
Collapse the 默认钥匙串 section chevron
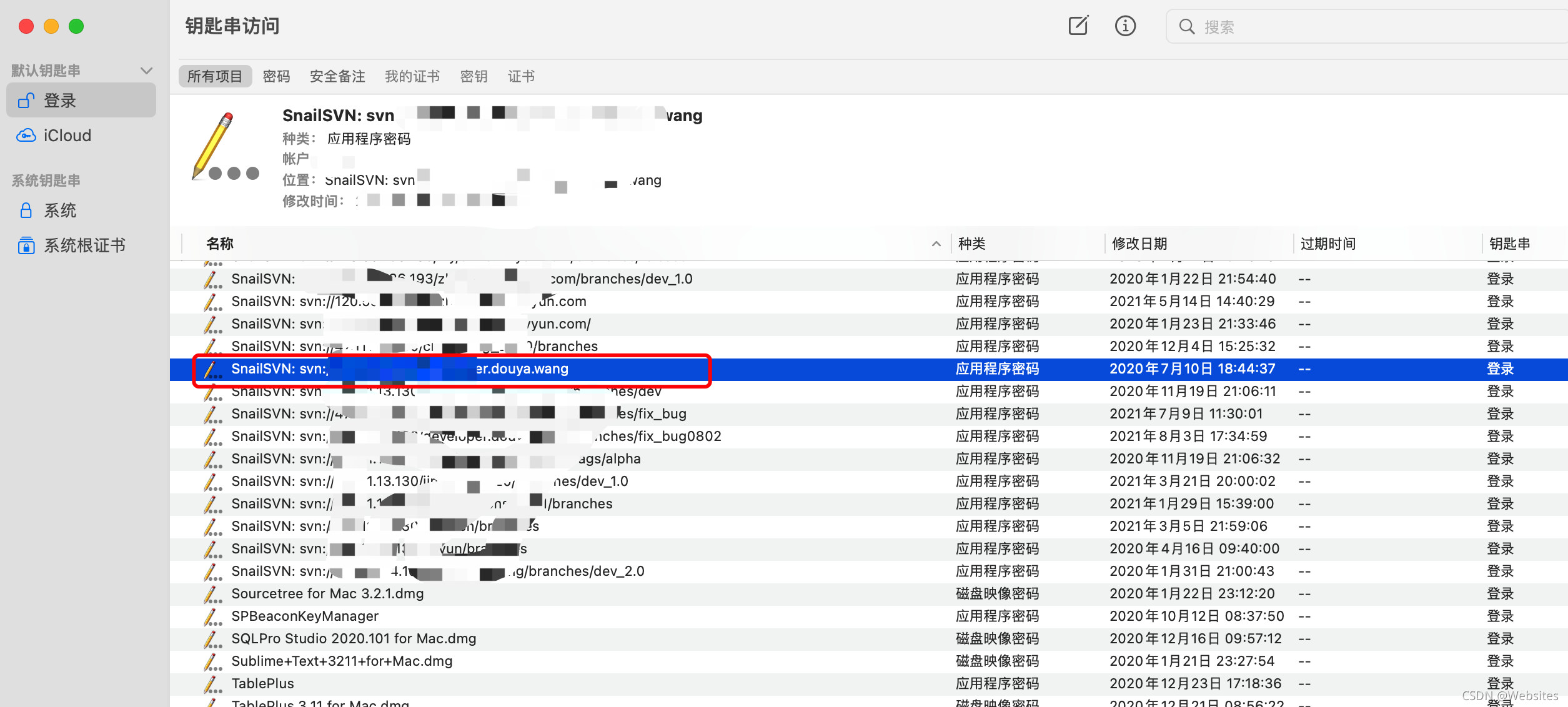pos(147,69)
